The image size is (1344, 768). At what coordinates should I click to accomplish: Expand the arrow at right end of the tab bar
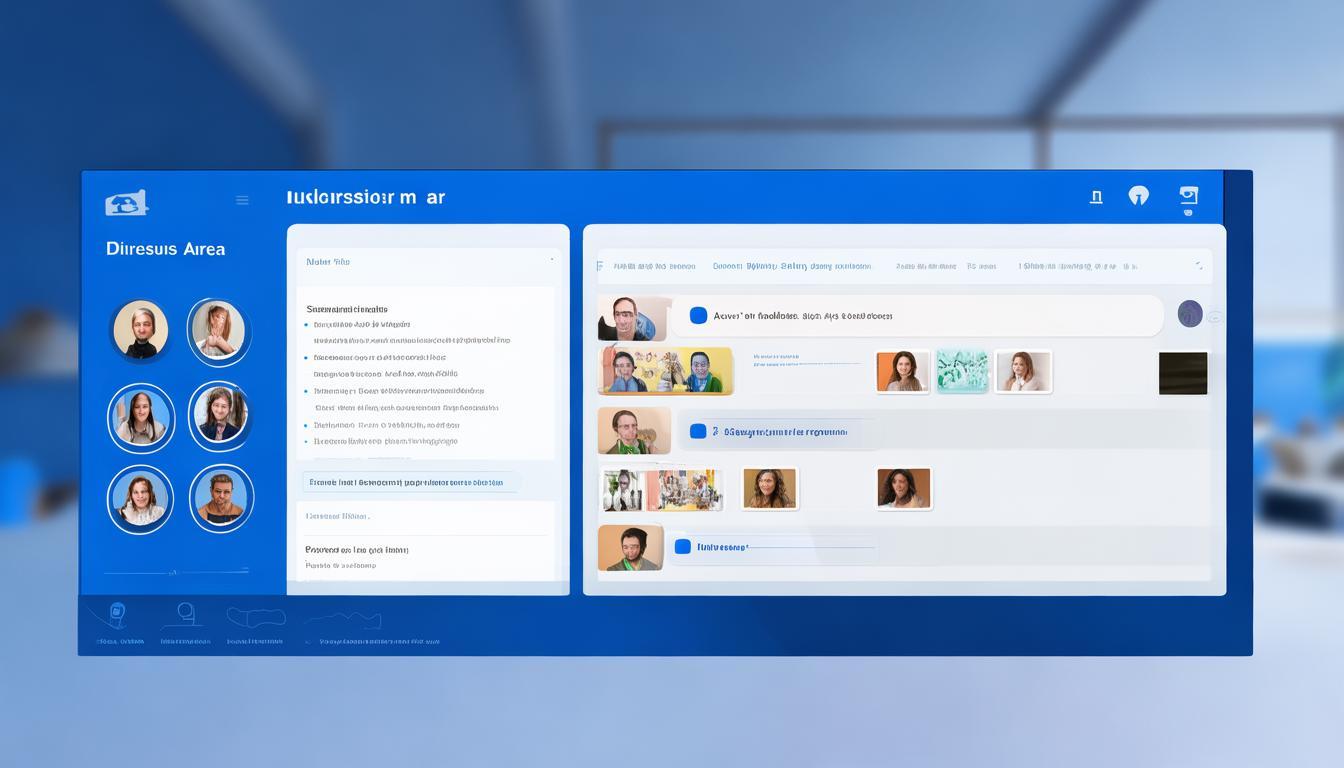(1198, 266)
